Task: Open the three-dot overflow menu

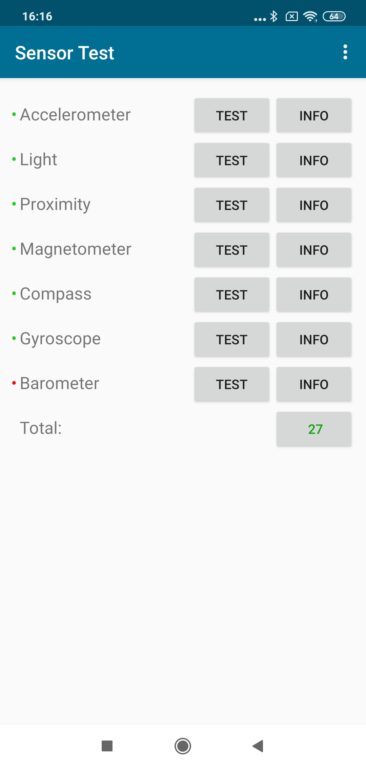Action: [x=345, y=52]
